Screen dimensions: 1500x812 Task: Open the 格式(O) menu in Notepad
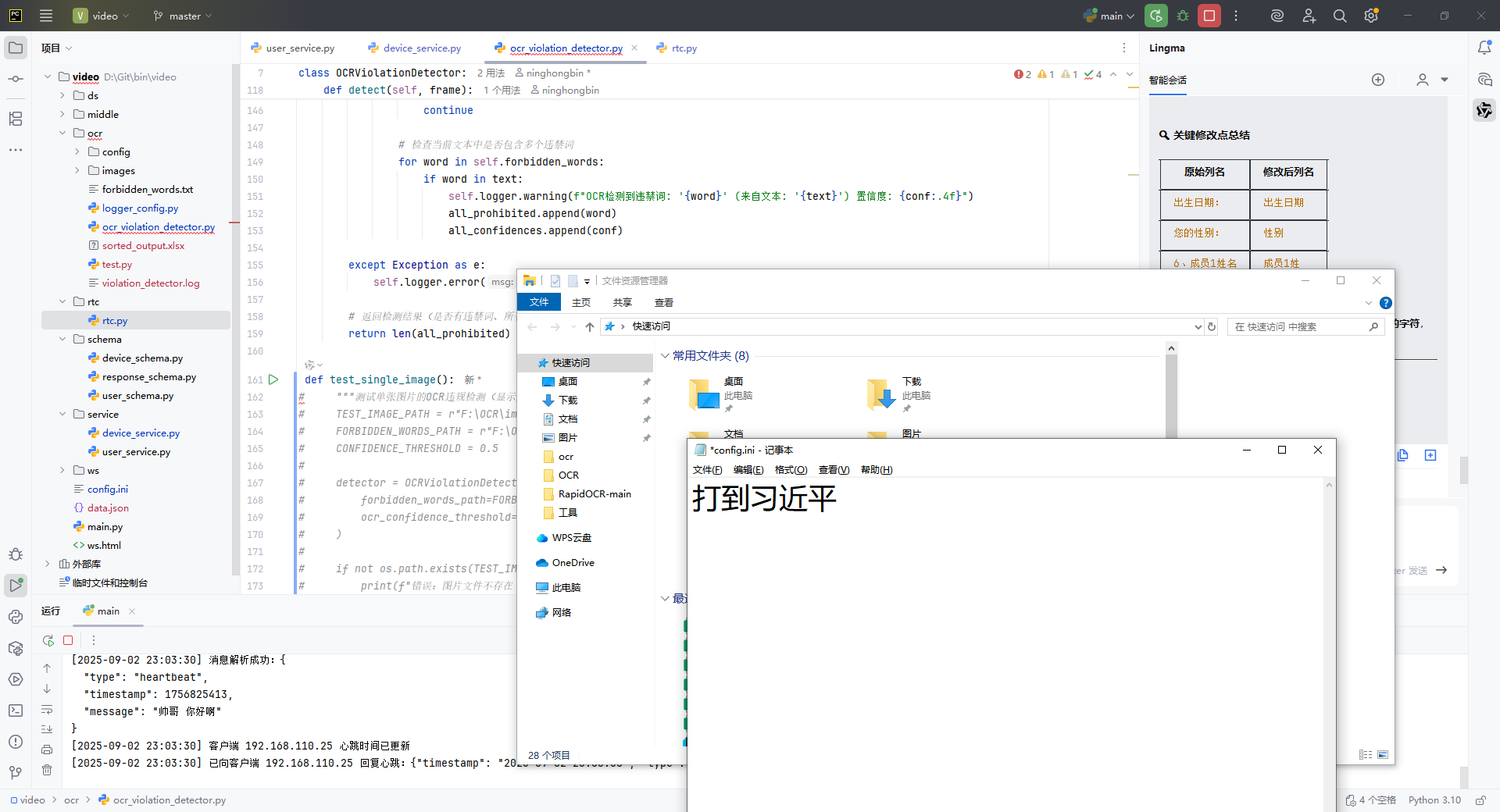coord(791,469)
